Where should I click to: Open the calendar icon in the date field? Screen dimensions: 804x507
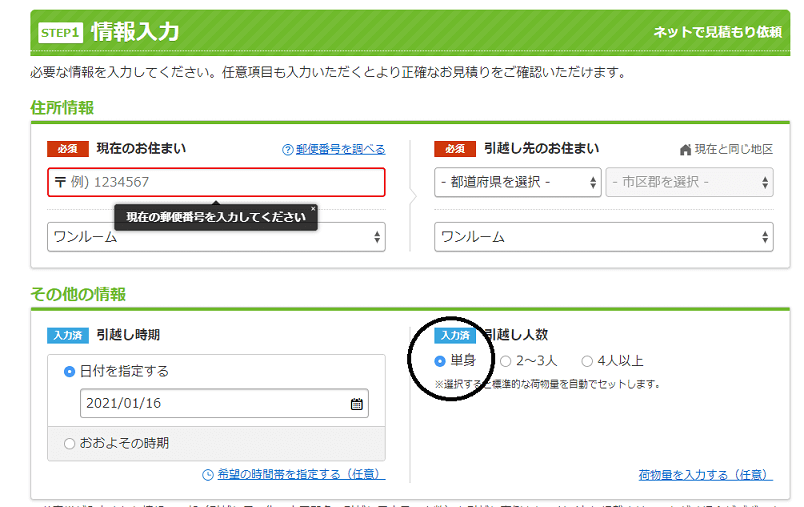point(356,404)
